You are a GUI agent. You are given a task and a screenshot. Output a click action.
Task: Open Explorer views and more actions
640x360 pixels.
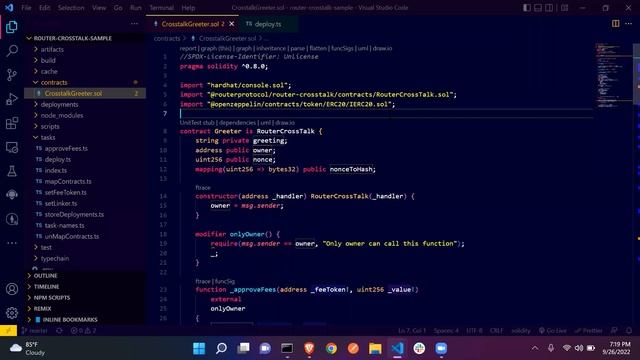click(134, 24)
